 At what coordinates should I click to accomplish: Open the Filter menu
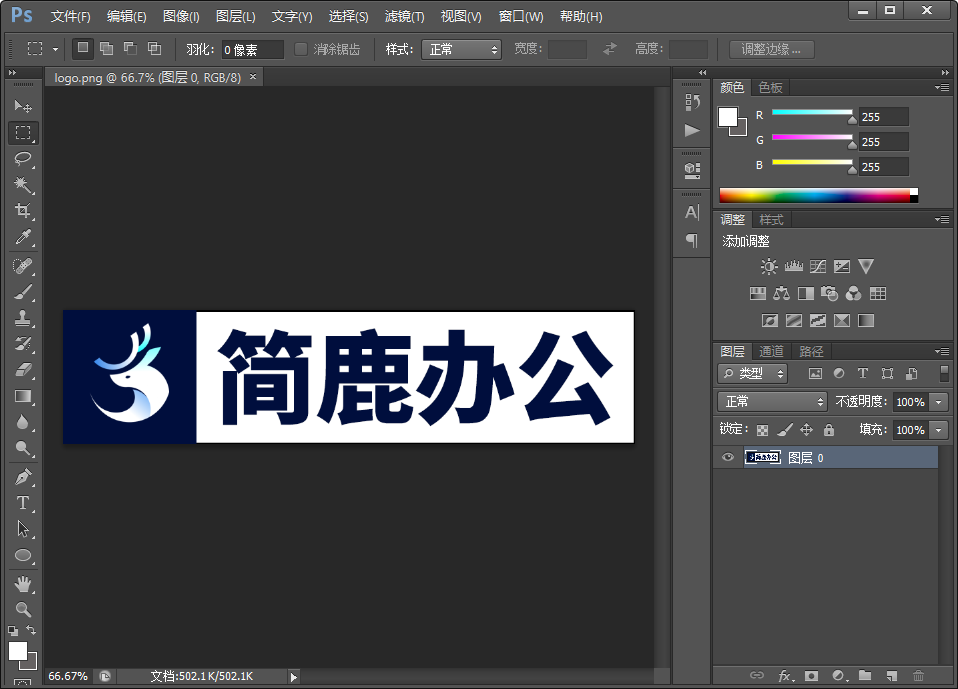[x=404, y=16]
